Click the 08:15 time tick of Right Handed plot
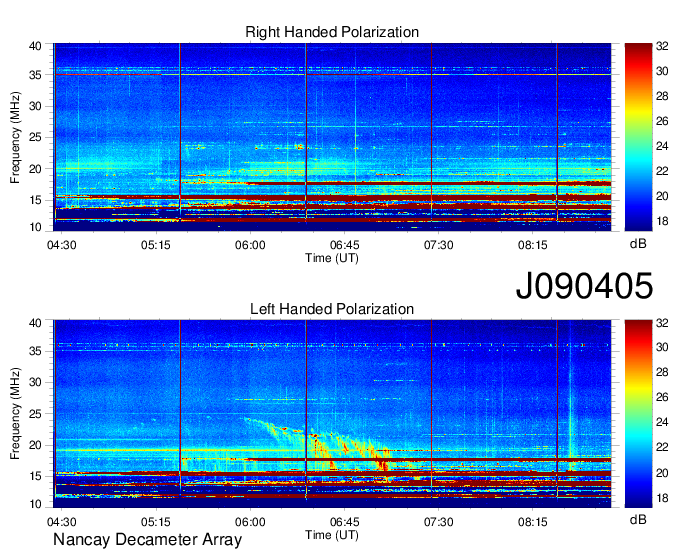This screenshot has width=680, height=552. (x=533, y=245)
